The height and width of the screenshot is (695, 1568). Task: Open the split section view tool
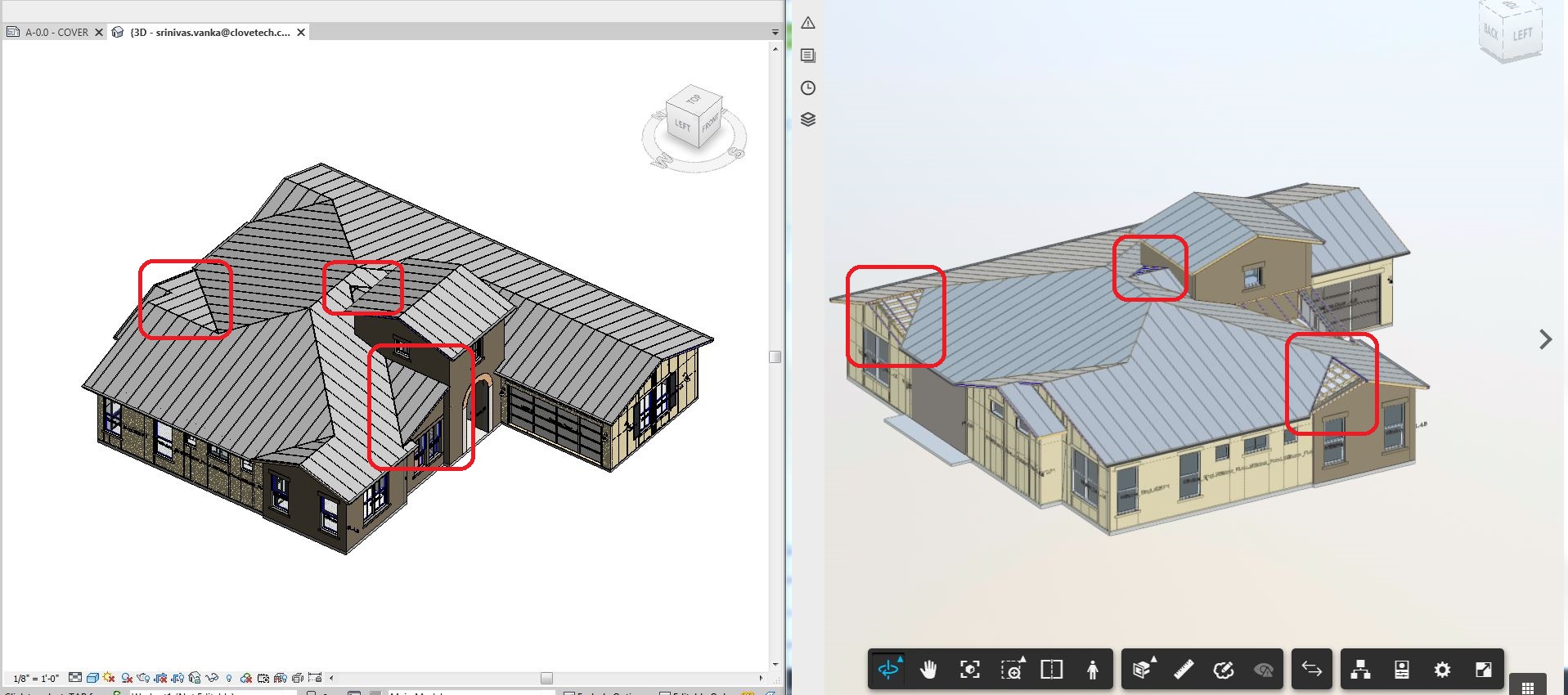[1052, 670]
